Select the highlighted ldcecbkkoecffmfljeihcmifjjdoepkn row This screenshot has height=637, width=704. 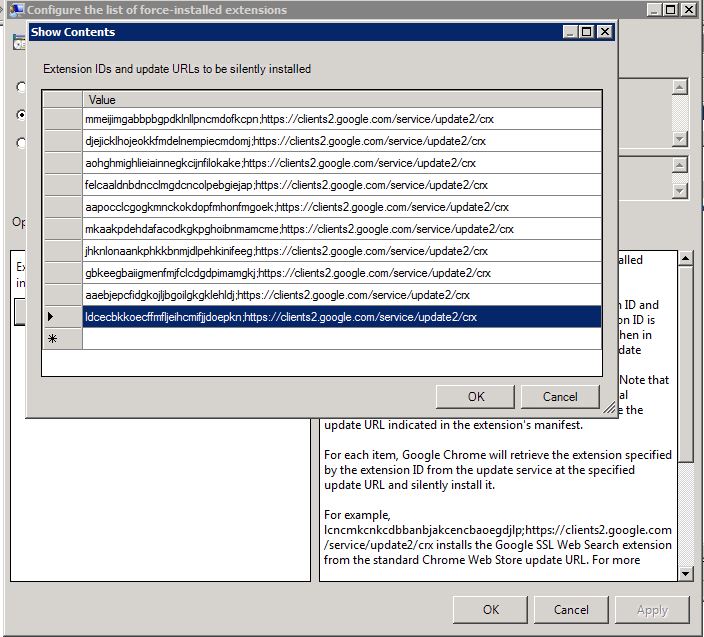point(342,317)
